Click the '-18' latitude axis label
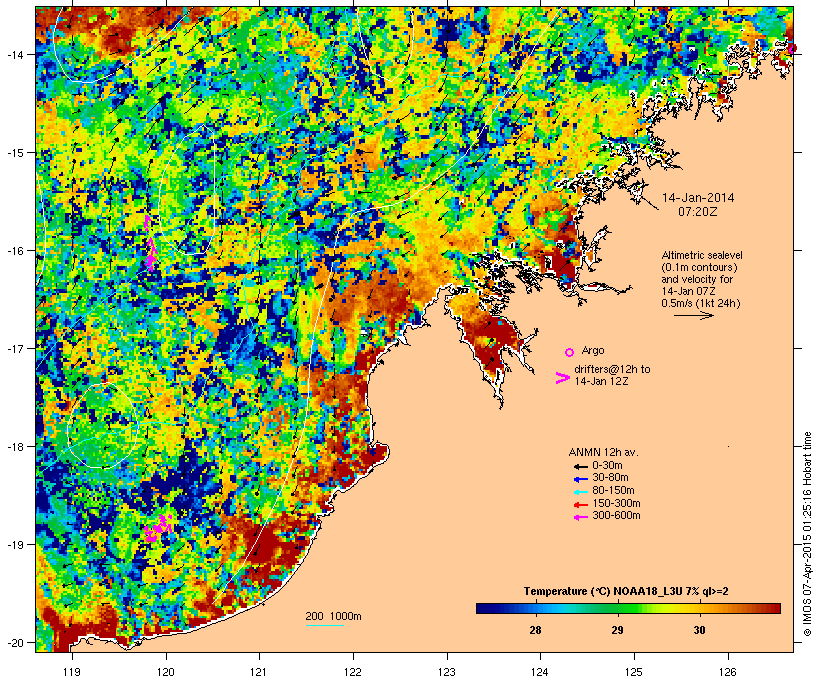The image size is (820, 680). point(14,447)
